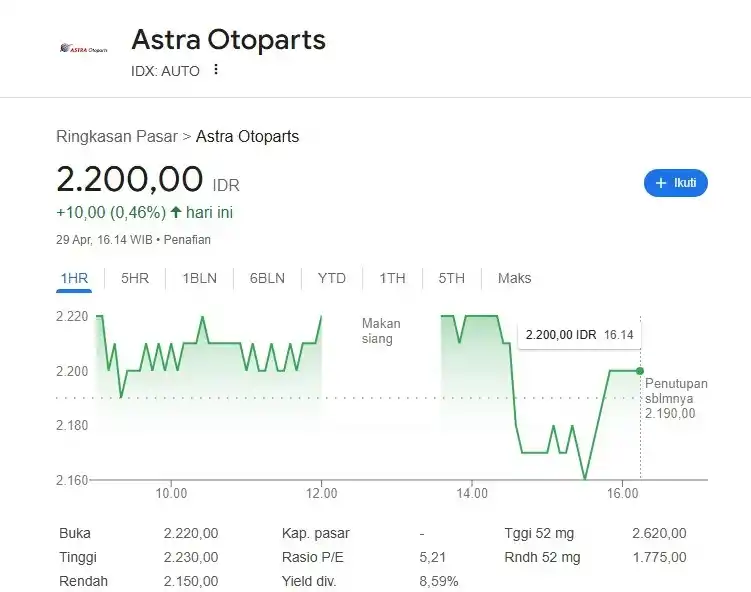This screenshot has width=751, height=592.
Task: Click the Ringkasan Pasar breadcrumb link
Action: coord(116,136)
